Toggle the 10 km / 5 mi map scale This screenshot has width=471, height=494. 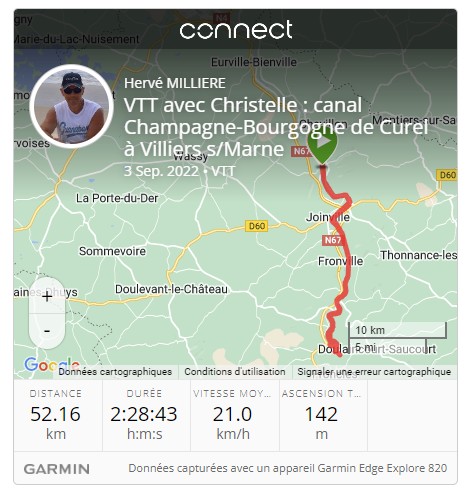click(x=397, y=336)
